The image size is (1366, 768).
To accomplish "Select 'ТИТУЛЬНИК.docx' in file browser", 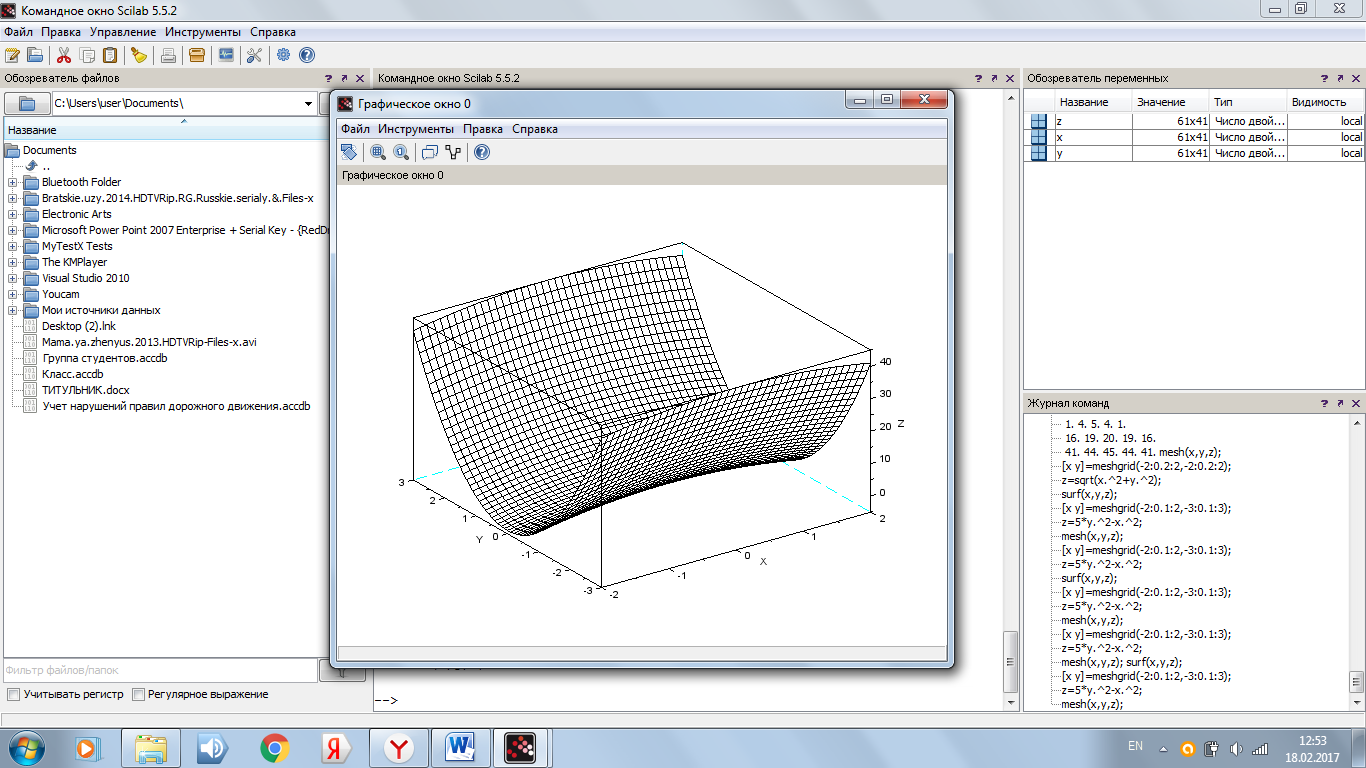I will (x=86, y=390).
